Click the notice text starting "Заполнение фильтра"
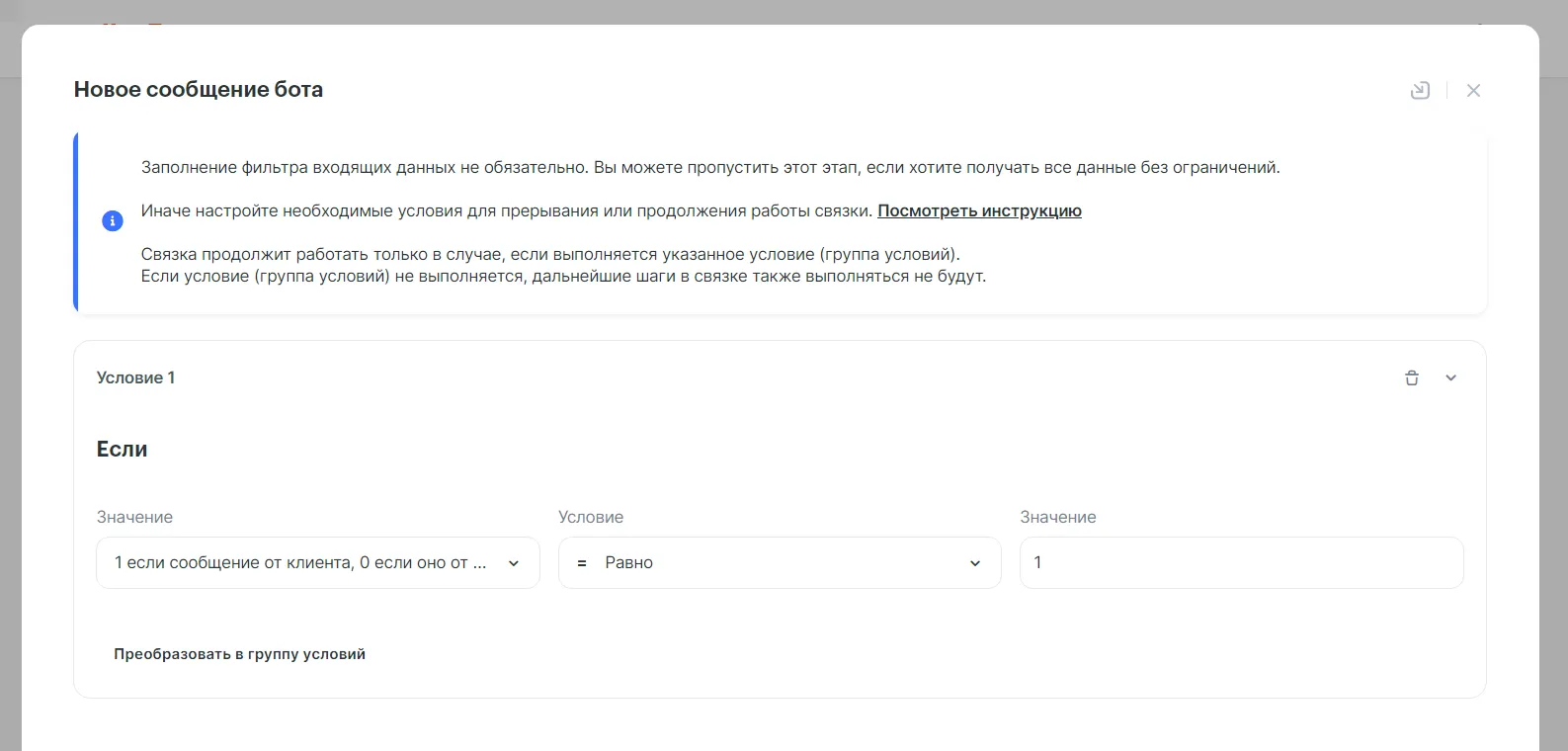 click(x=709, y=167)
